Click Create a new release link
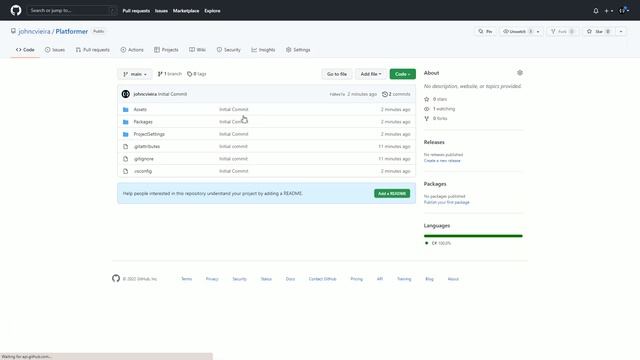 pyautogui.click(x=442, y=160)
